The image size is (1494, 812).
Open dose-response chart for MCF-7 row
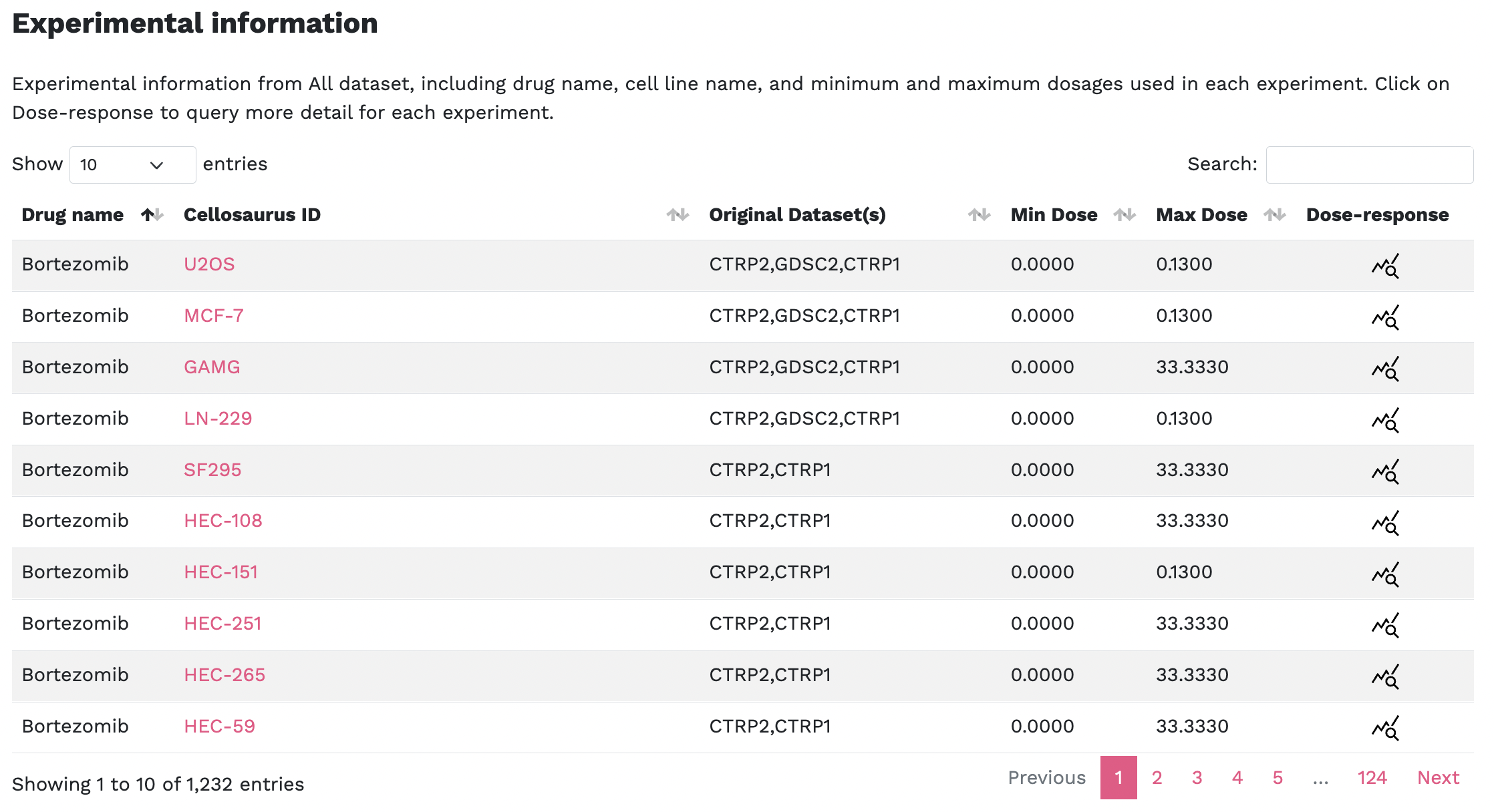[x=1385, y=317]
